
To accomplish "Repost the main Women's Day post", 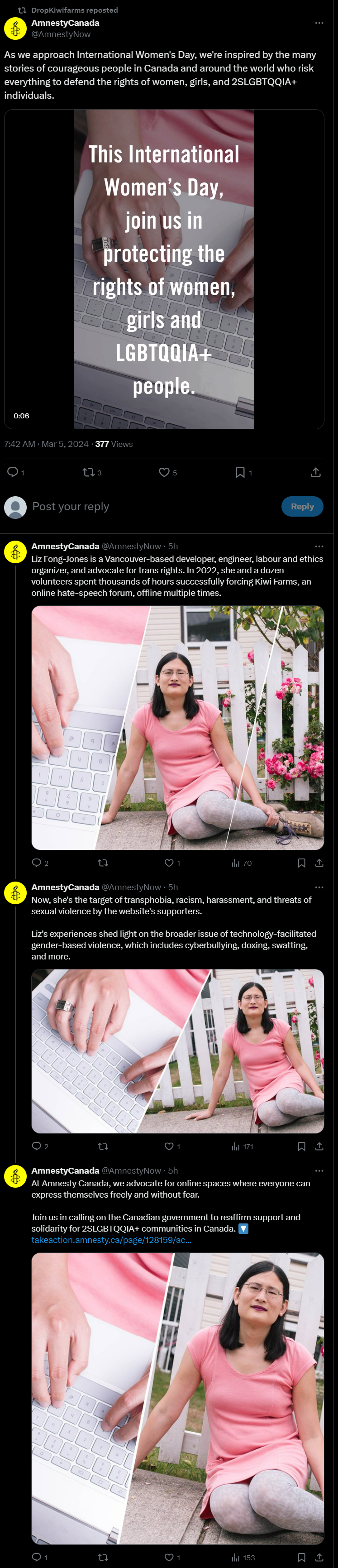I will 92,472.
